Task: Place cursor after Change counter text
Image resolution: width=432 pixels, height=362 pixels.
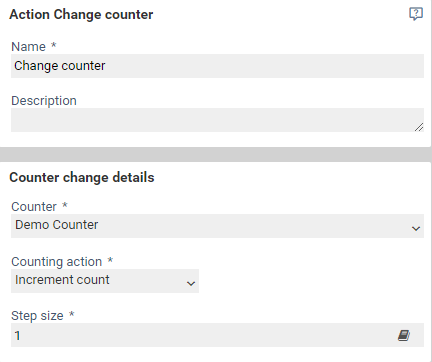Action: [107, 66]
